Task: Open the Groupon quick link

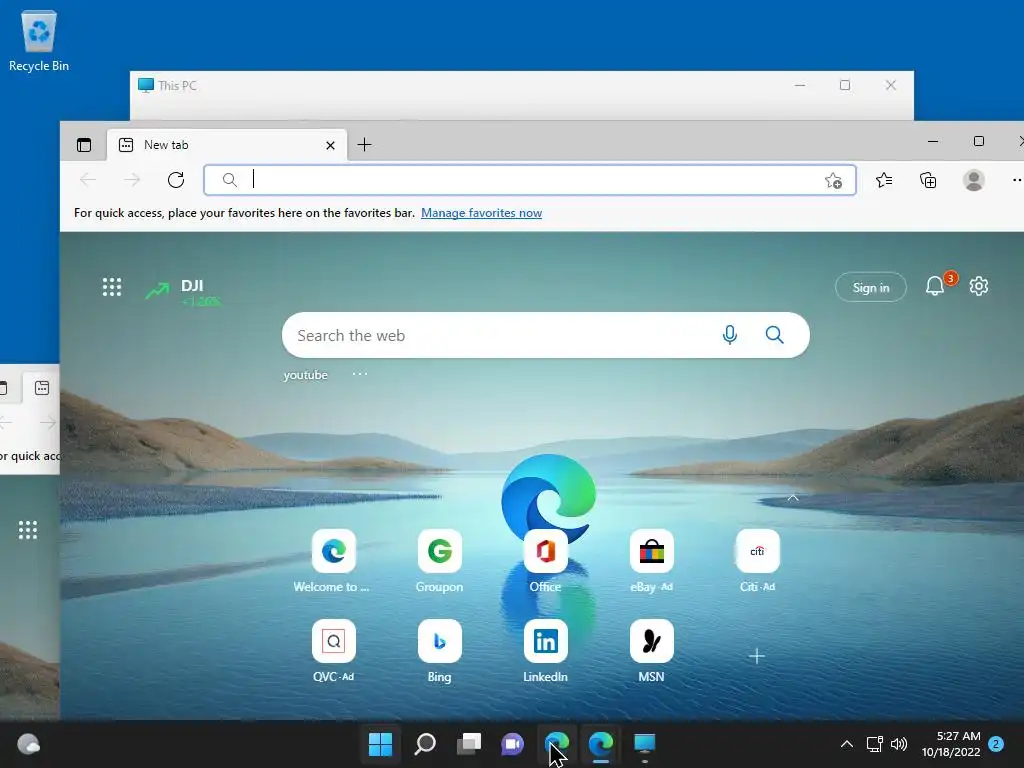Action: (440, 562)
